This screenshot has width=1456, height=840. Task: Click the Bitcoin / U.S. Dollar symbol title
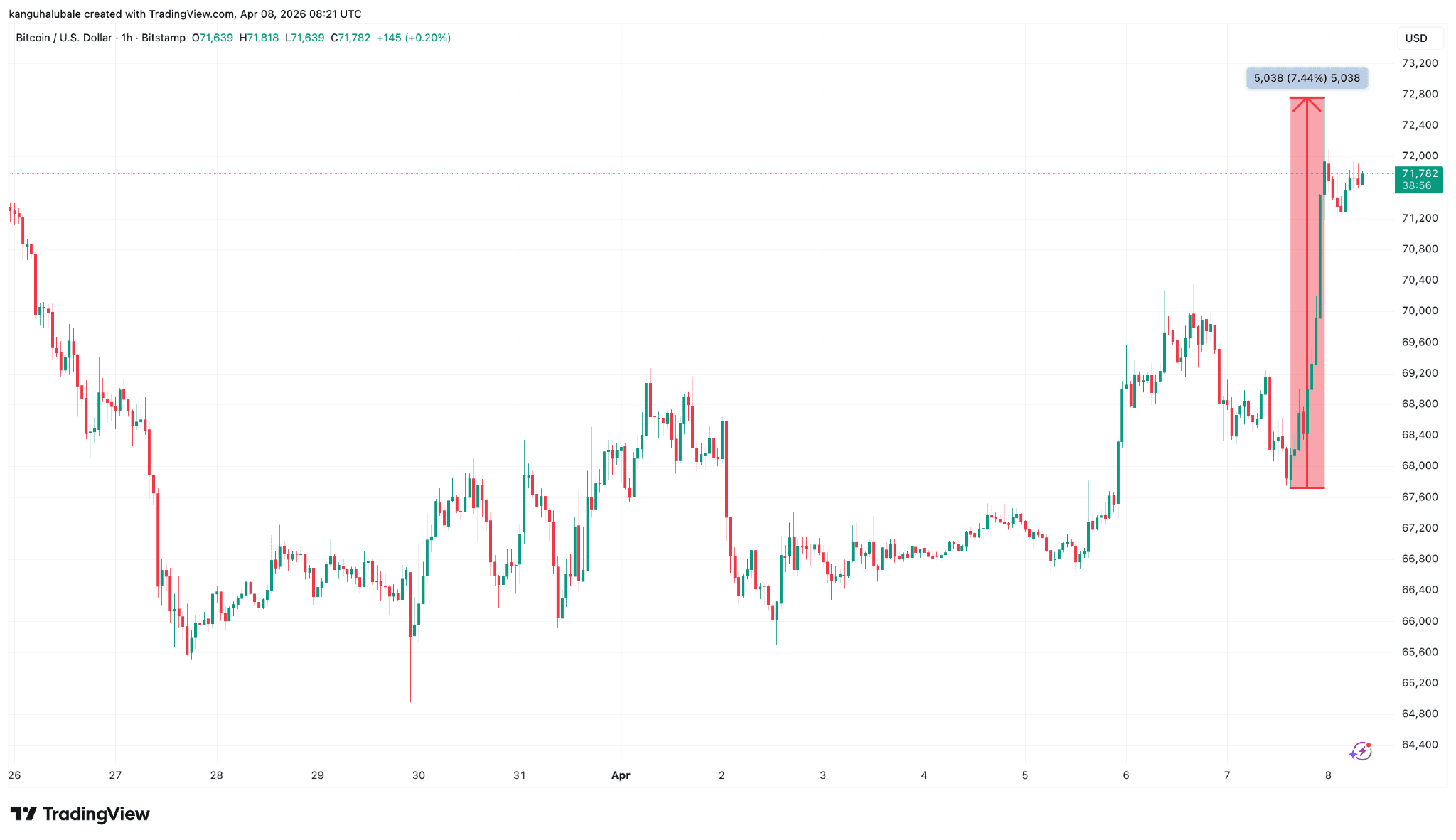tap(64, 38)
